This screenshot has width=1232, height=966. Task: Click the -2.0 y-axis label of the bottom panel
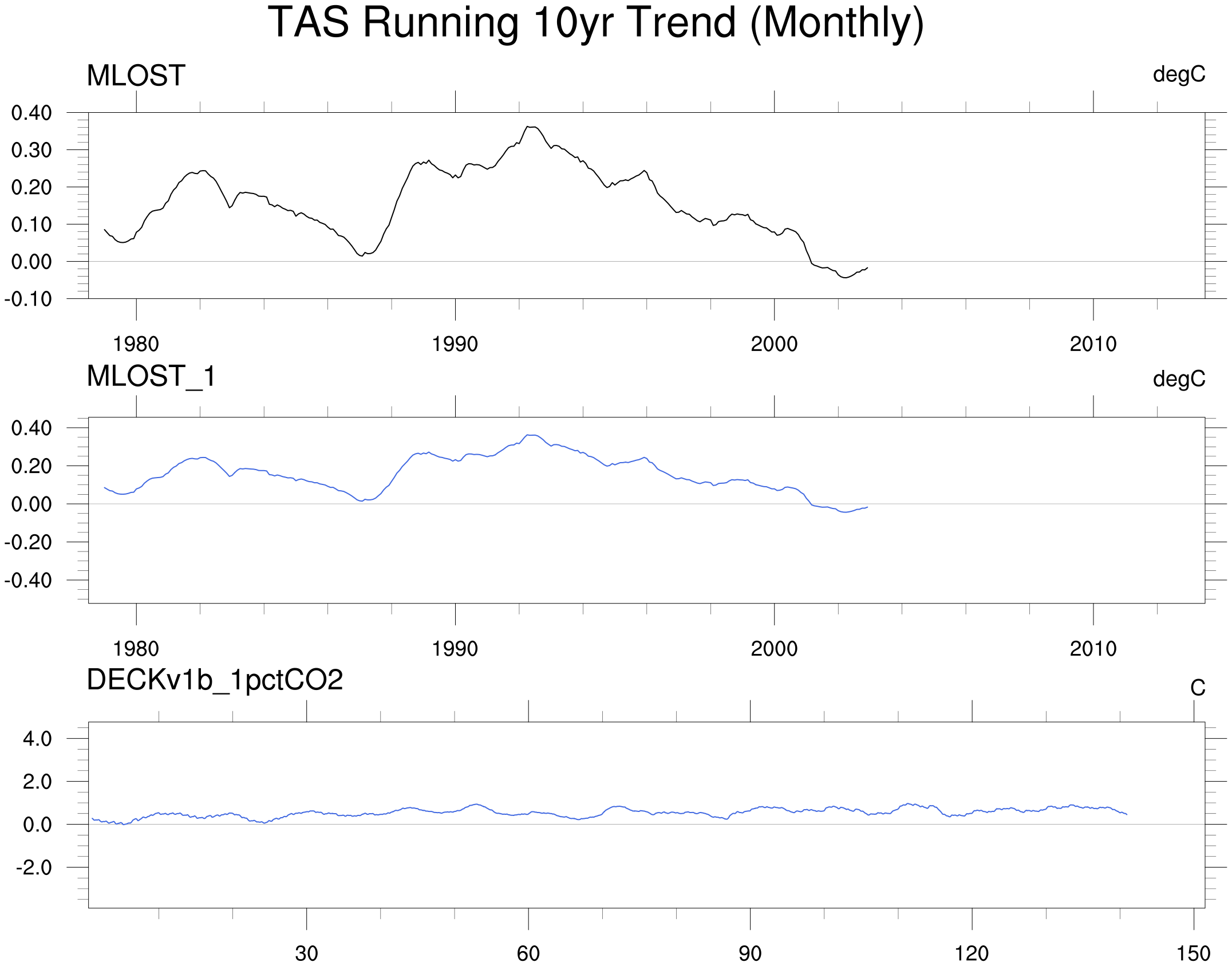tap(34, 868)
